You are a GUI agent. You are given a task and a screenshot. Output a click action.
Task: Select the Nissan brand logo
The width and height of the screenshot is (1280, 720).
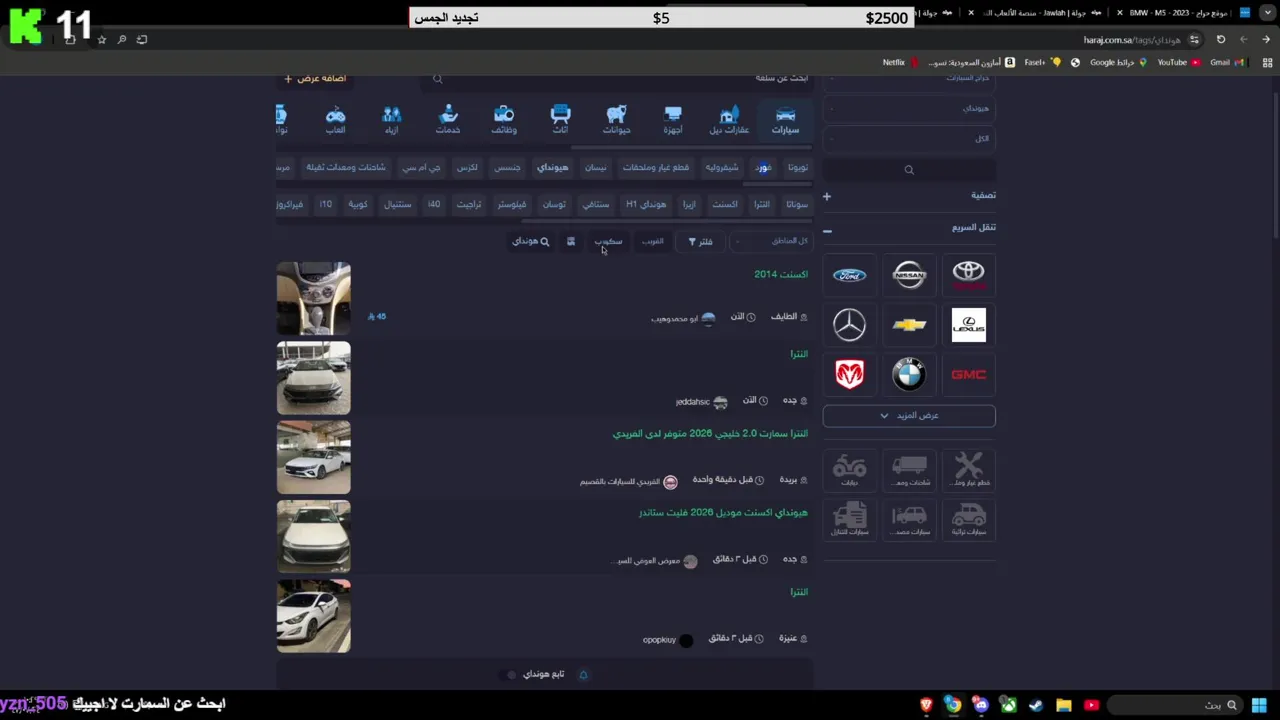(909, 275)
